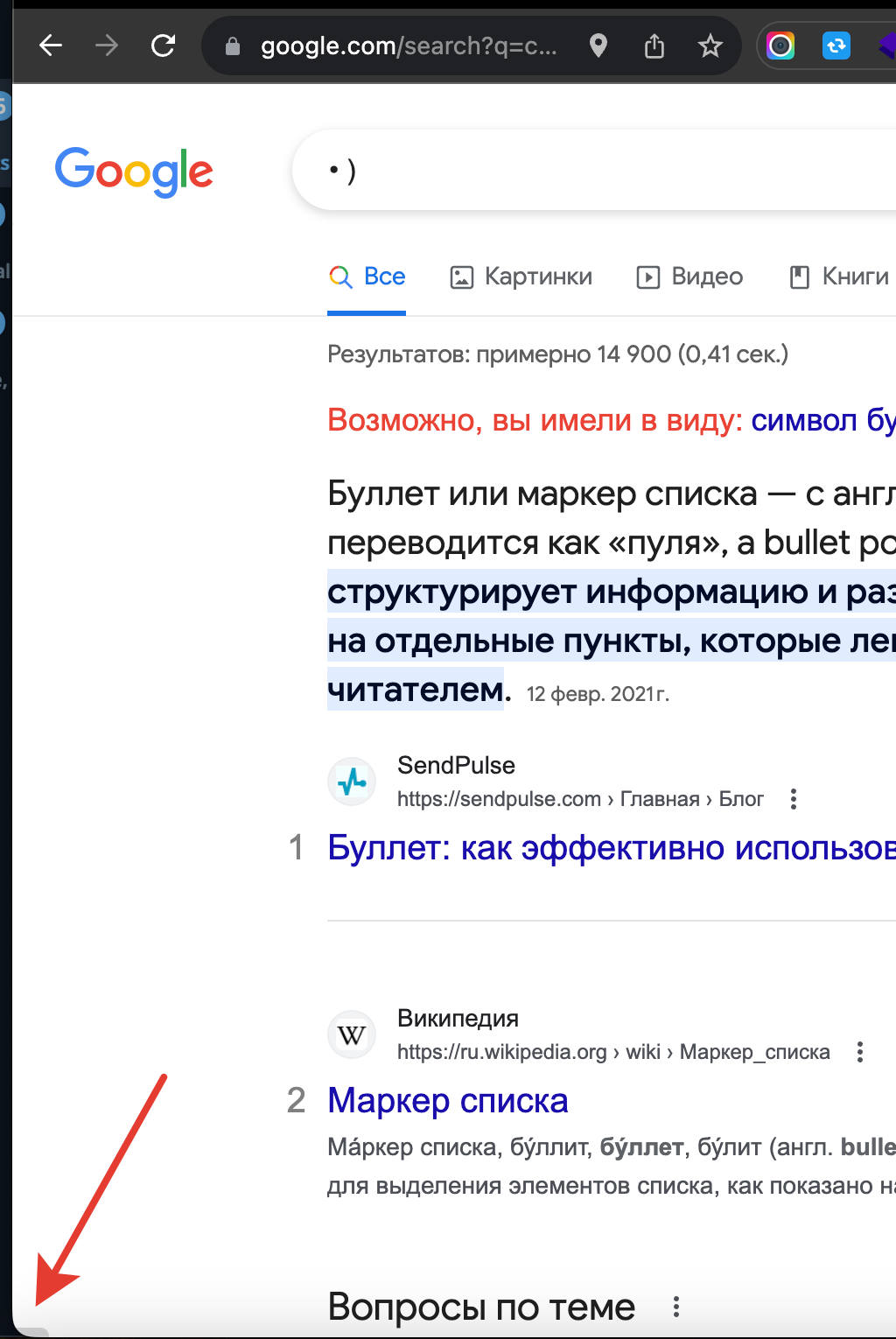Open the Google logo homepage link

click(134, 172)
